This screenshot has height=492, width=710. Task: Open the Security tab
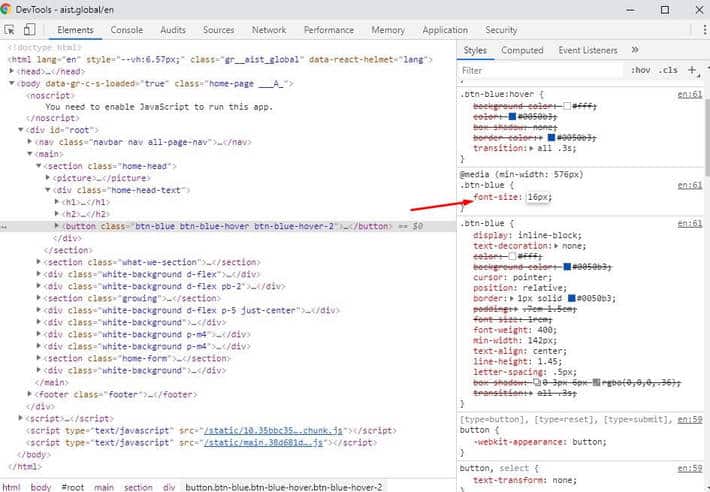pyautogui.click(x=501, y=30)
